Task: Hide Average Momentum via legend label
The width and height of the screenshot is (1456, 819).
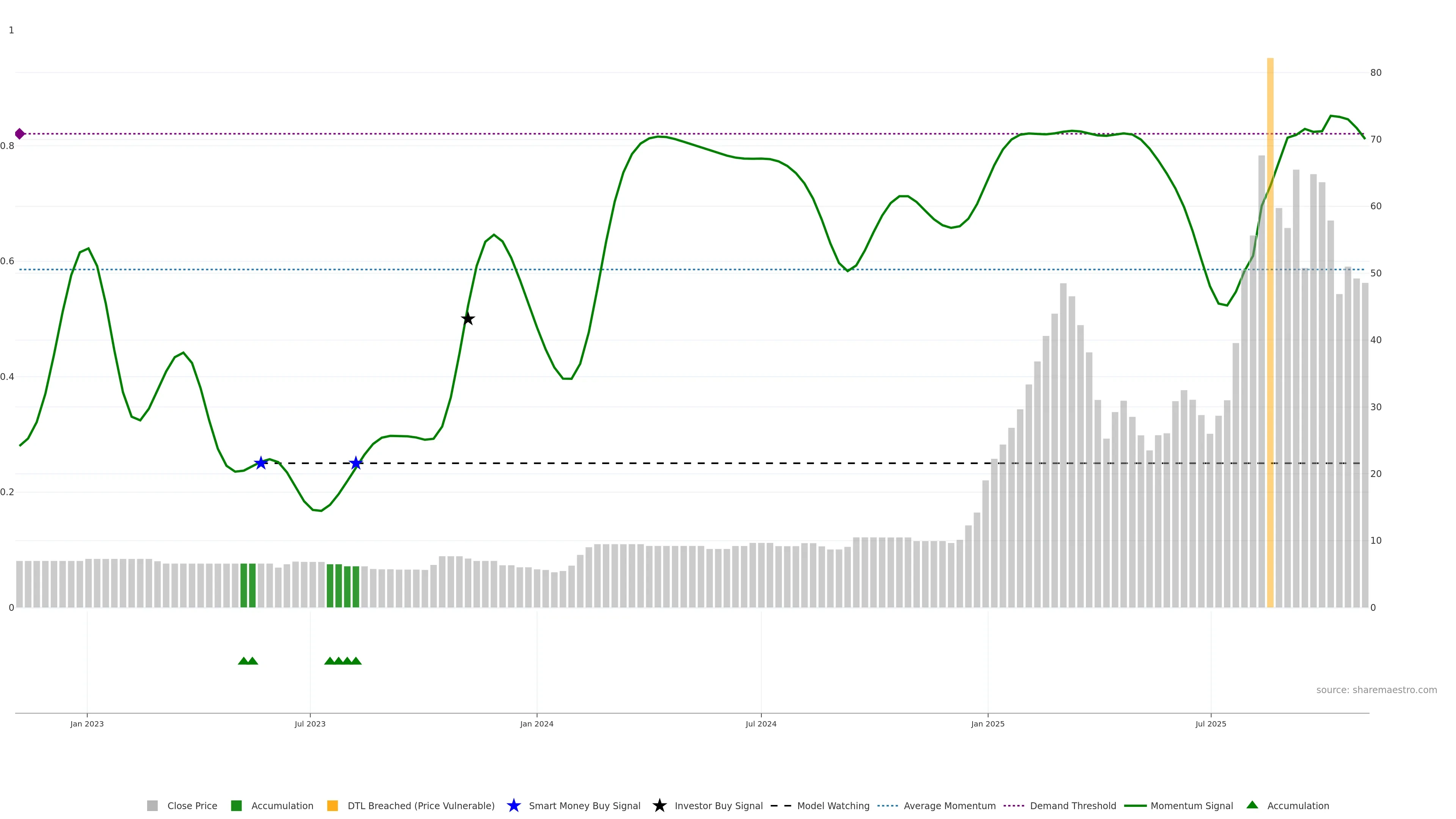Action: coord(949,805)
